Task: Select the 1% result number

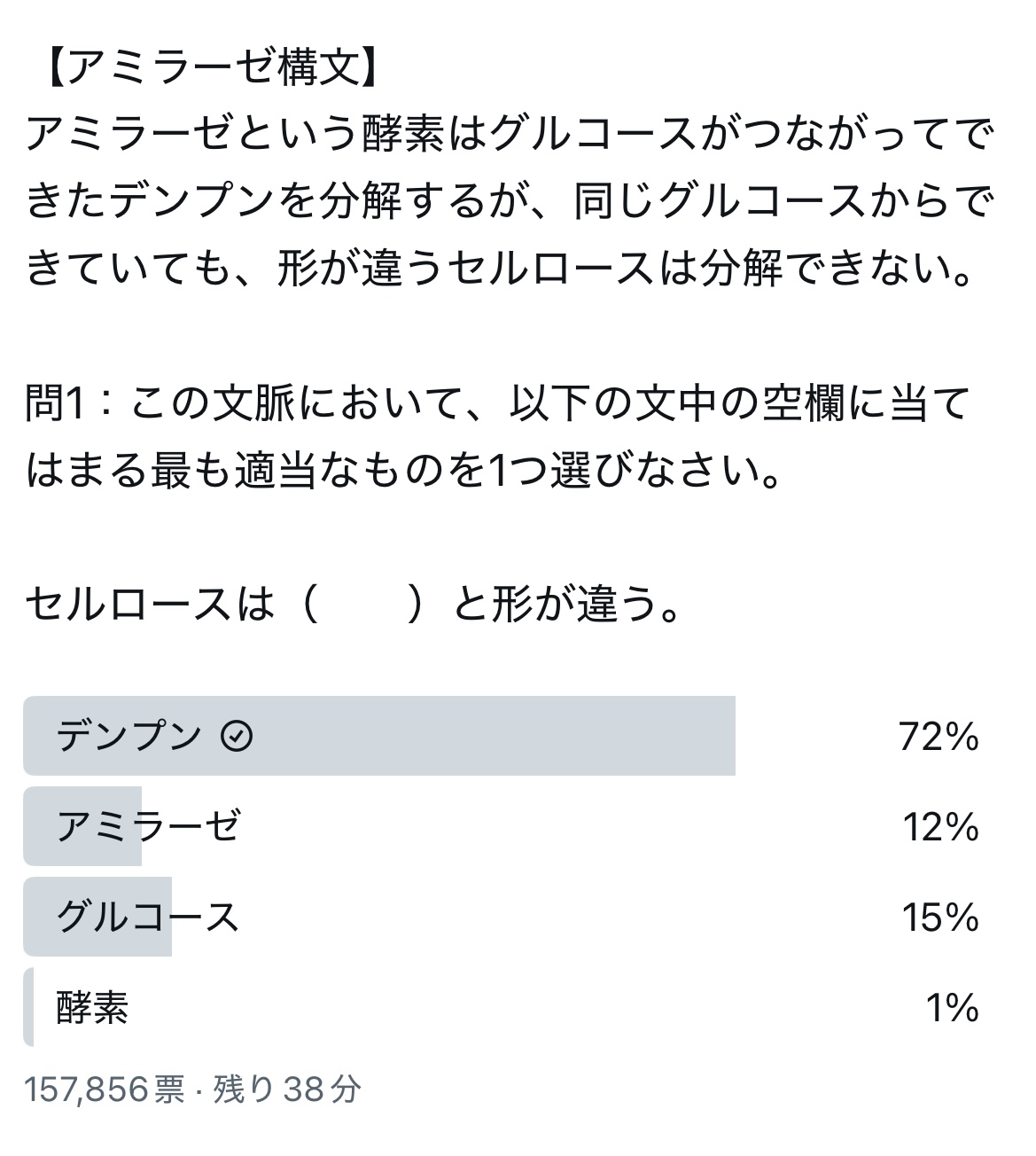Action: tap(952, 1008)
